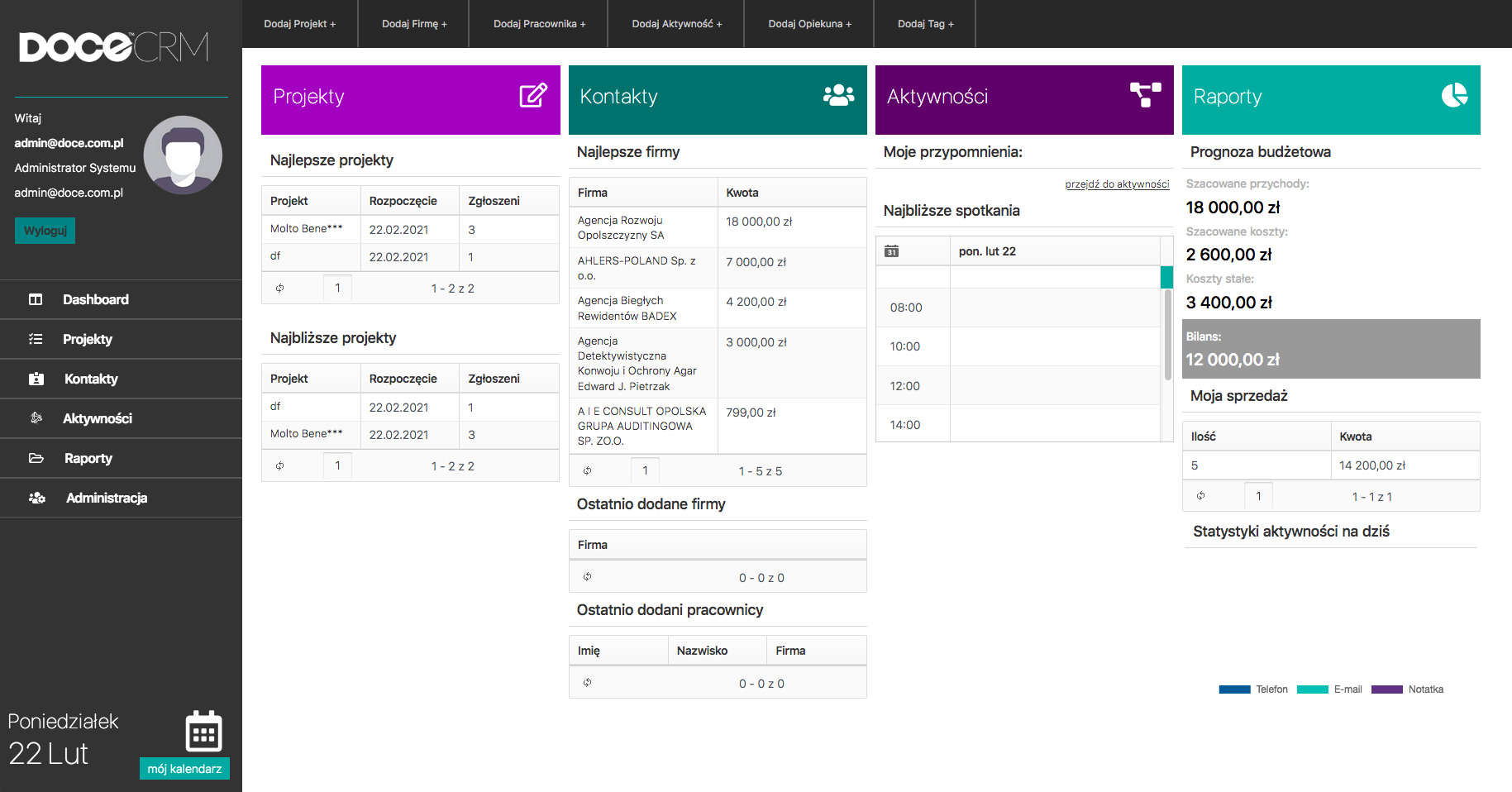Screen dimensions: 1512x792
Task: Open Administracja in the sidebar
Action: coord(107,498)
